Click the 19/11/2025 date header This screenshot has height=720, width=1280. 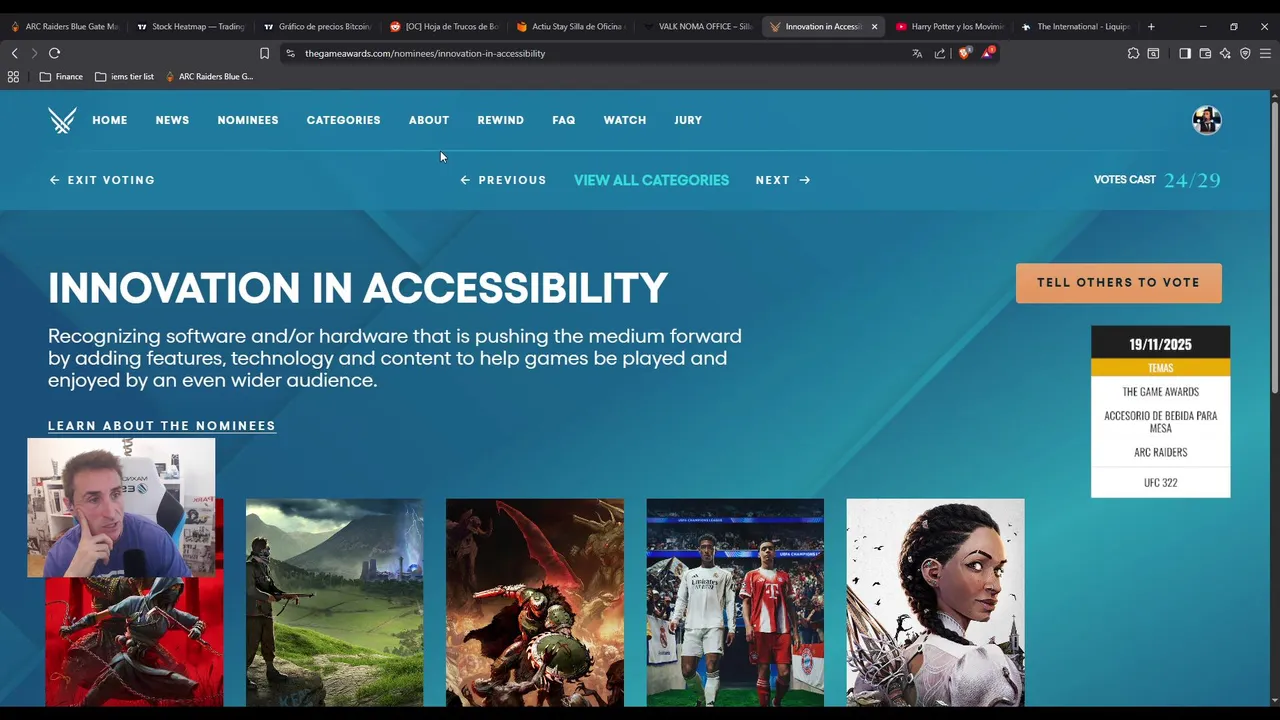1160,344
